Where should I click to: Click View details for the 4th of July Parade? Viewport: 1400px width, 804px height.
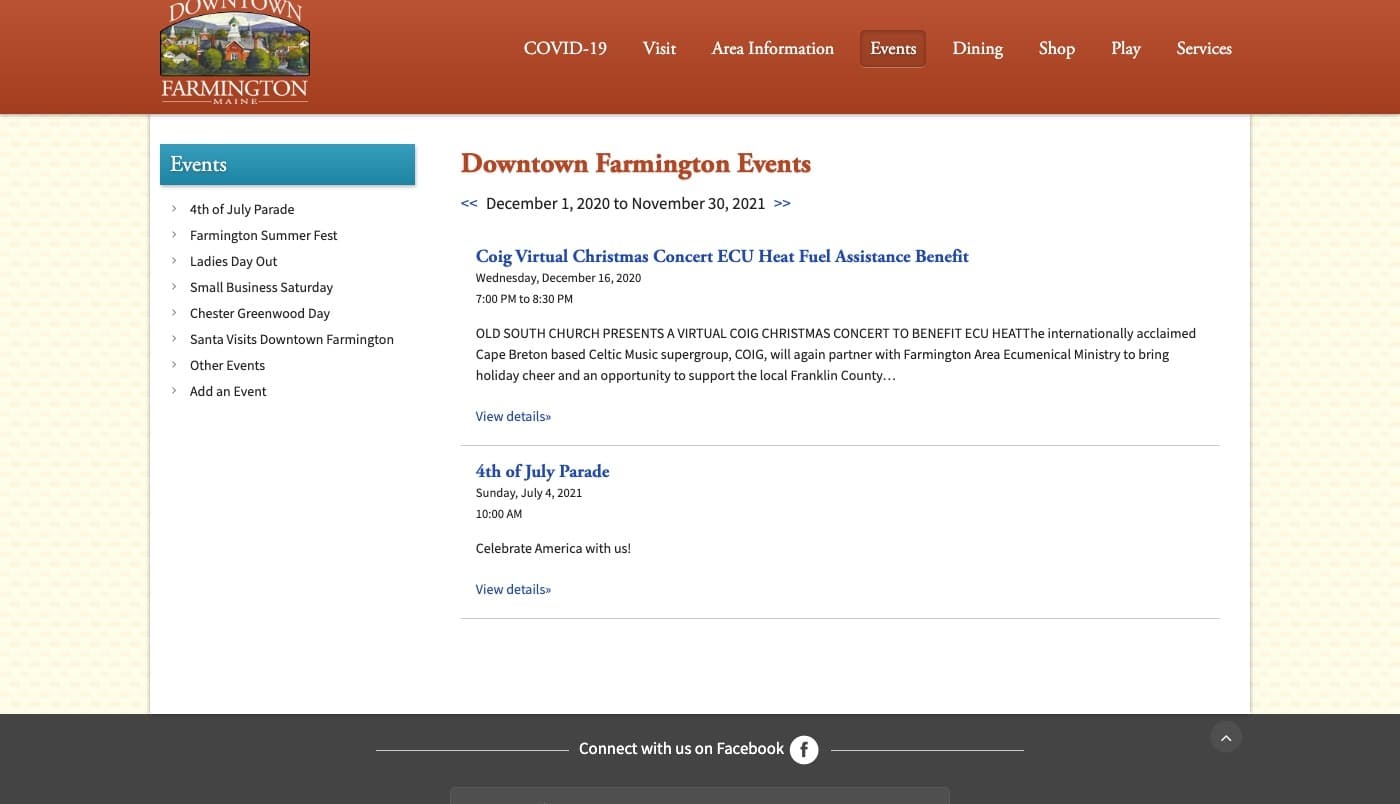(x=513, y=589)
